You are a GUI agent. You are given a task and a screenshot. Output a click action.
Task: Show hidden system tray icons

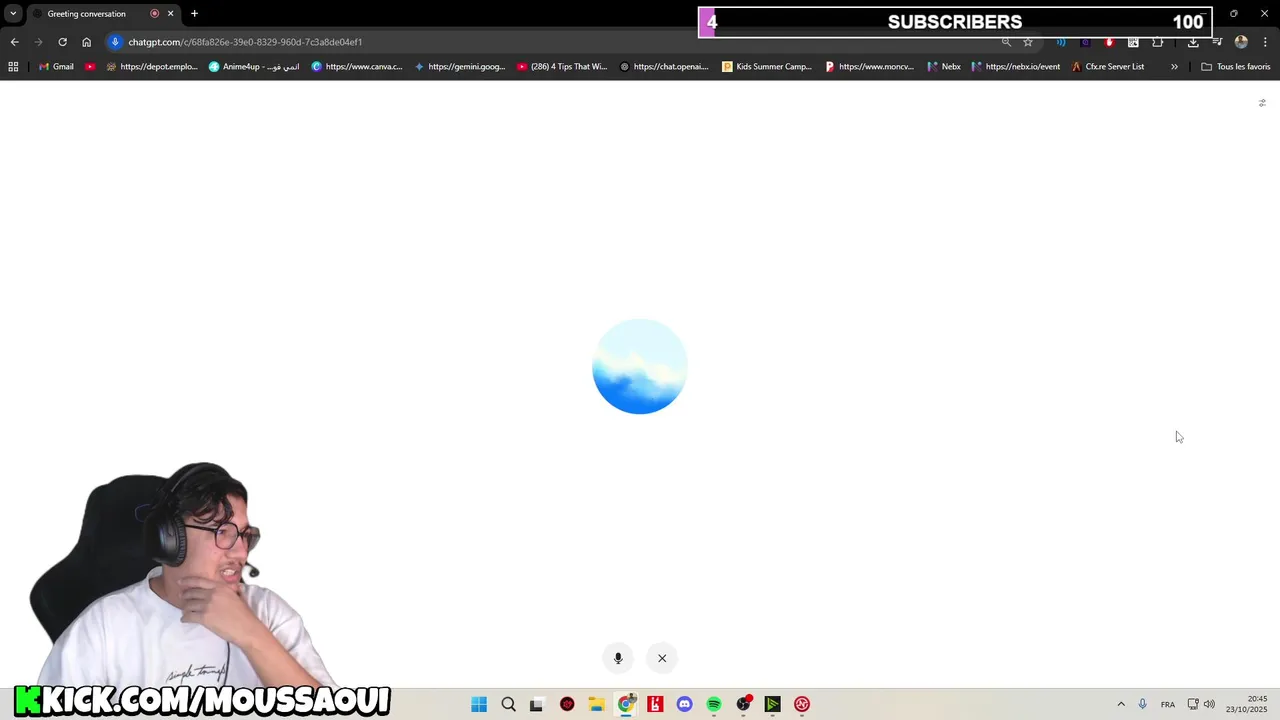[x=1121, y=704]
